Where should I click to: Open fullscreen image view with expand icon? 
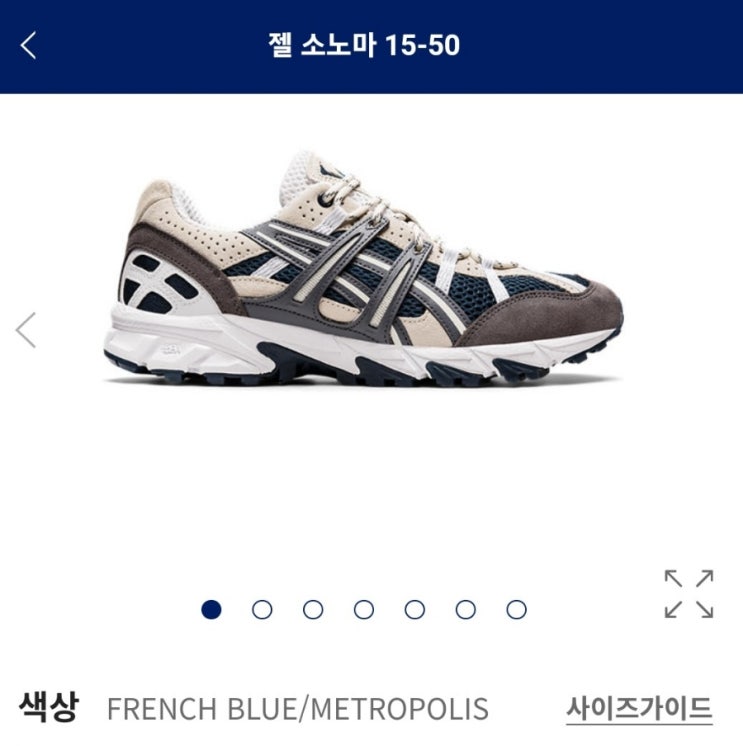(688, 593)
